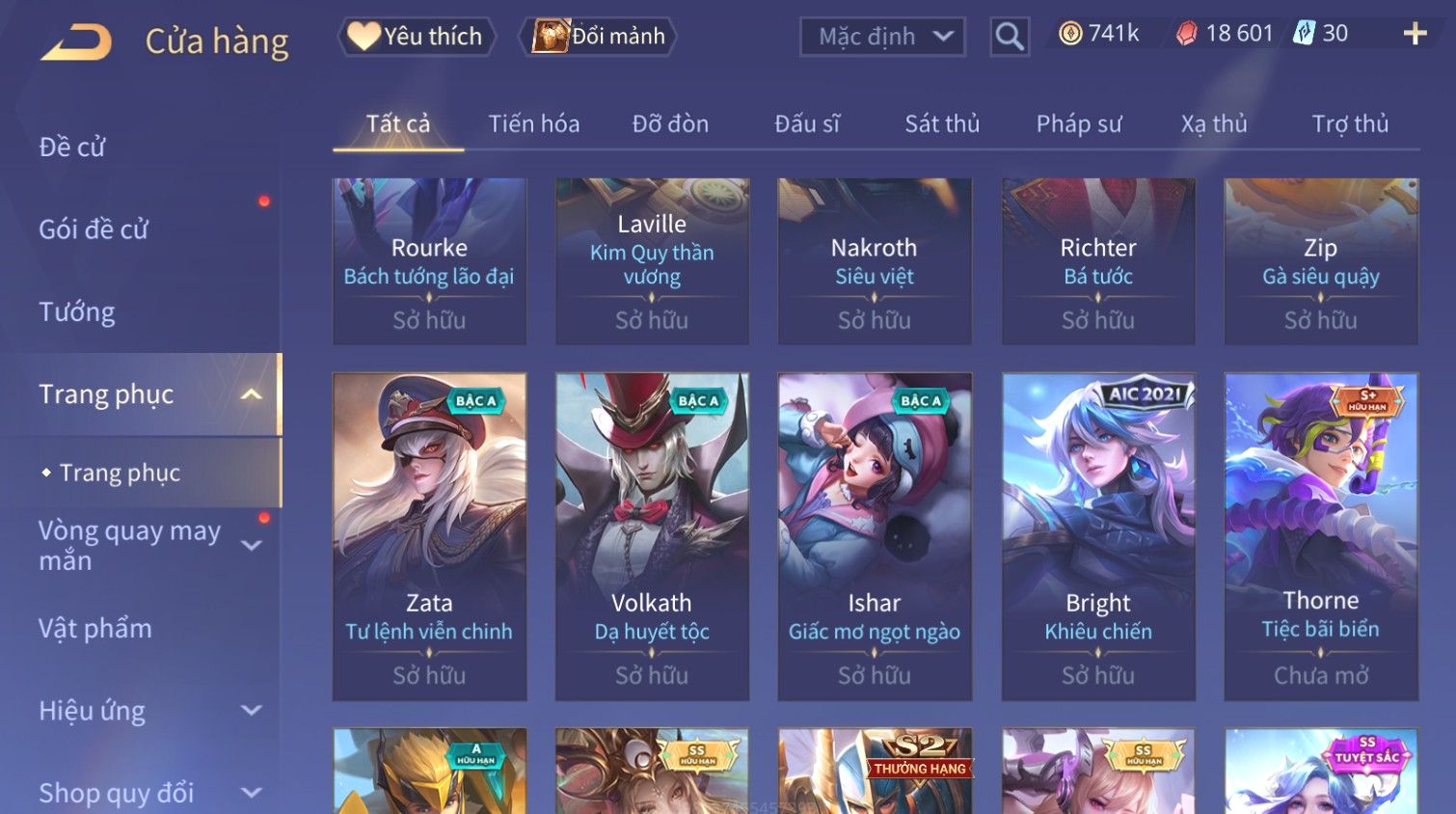The width and height of the screenshot is (1456, 814).
Task: Click the plus icon to add currency
Action: point(1415,34)
